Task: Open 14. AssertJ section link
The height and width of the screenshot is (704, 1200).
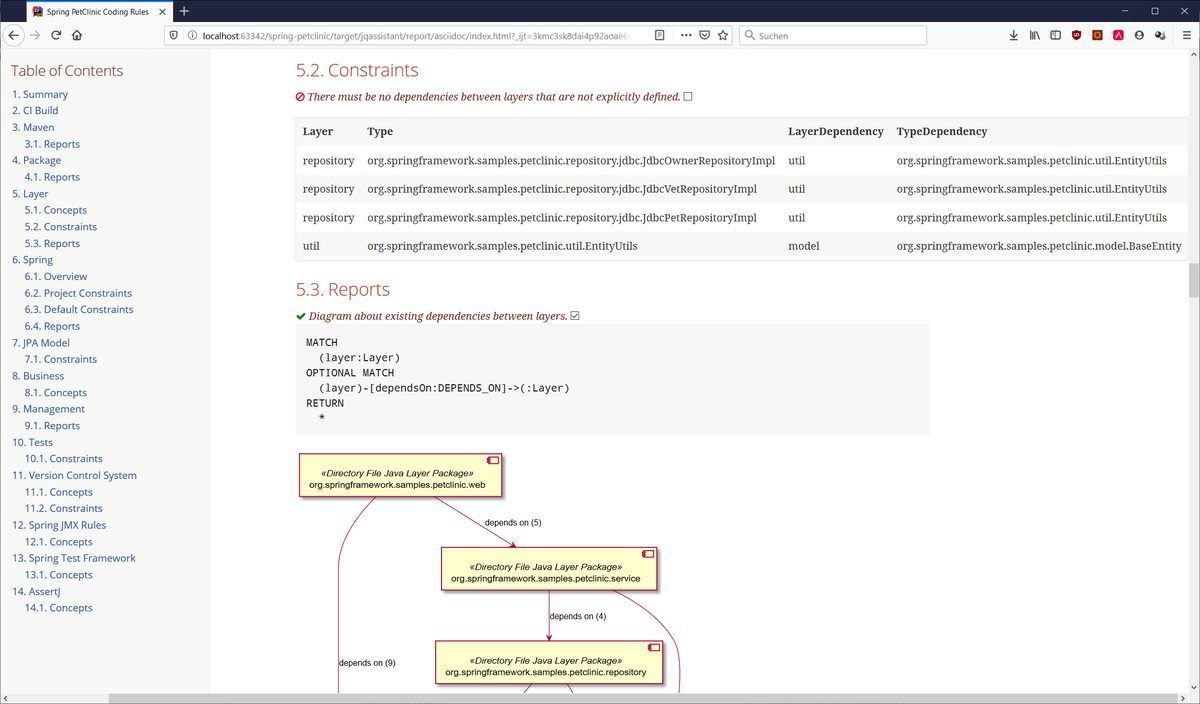Action: [x=36, y=591]
